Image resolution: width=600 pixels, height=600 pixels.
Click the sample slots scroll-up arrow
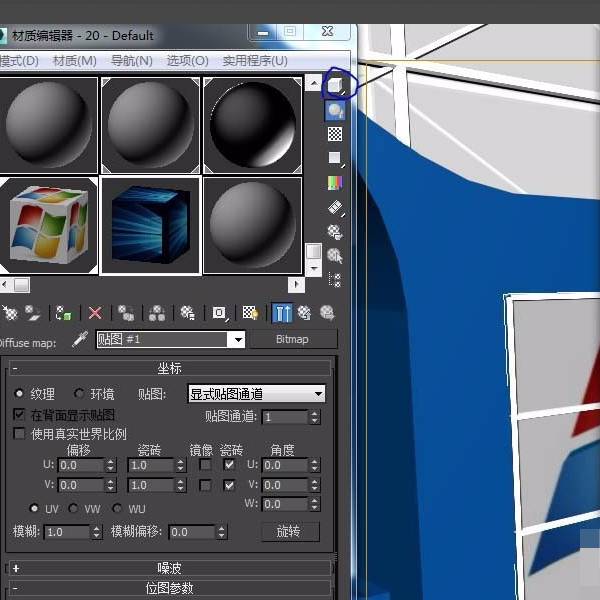(313, 83)
